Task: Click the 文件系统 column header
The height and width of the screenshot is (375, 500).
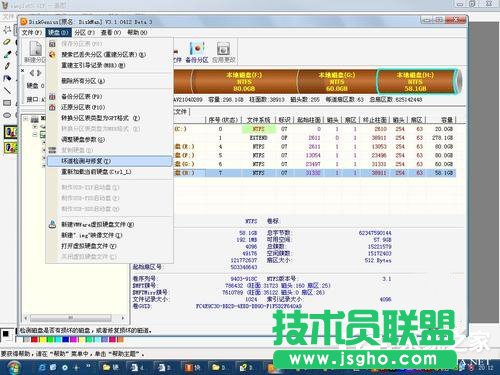Action: click(x=258, y=120)
